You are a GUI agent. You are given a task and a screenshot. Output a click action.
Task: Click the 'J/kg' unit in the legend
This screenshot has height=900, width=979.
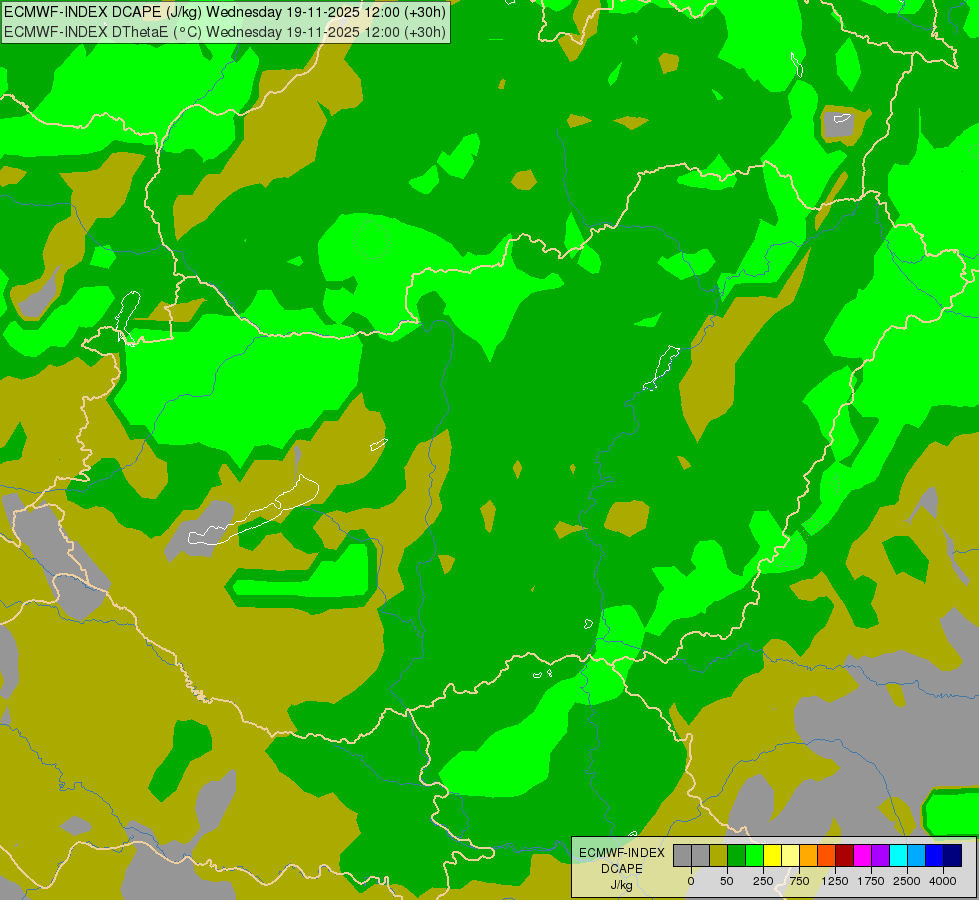(x=622, y=886)
